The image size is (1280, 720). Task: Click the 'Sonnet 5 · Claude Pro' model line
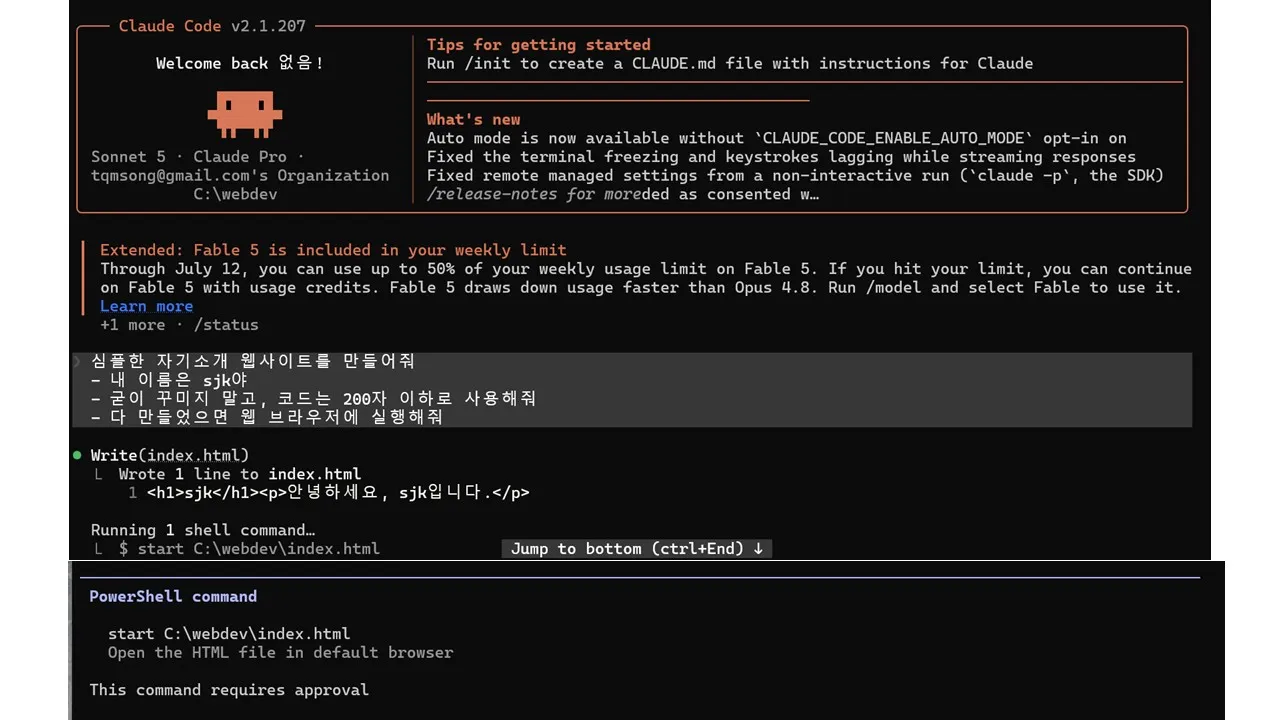[x=196, y=156]
